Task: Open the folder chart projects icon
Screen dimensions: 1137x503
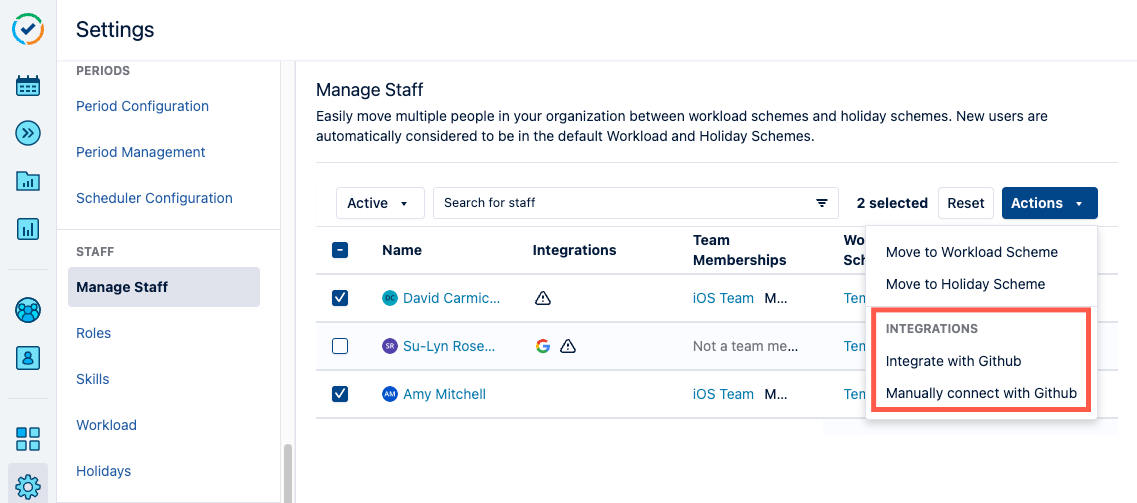Action: 28,181
